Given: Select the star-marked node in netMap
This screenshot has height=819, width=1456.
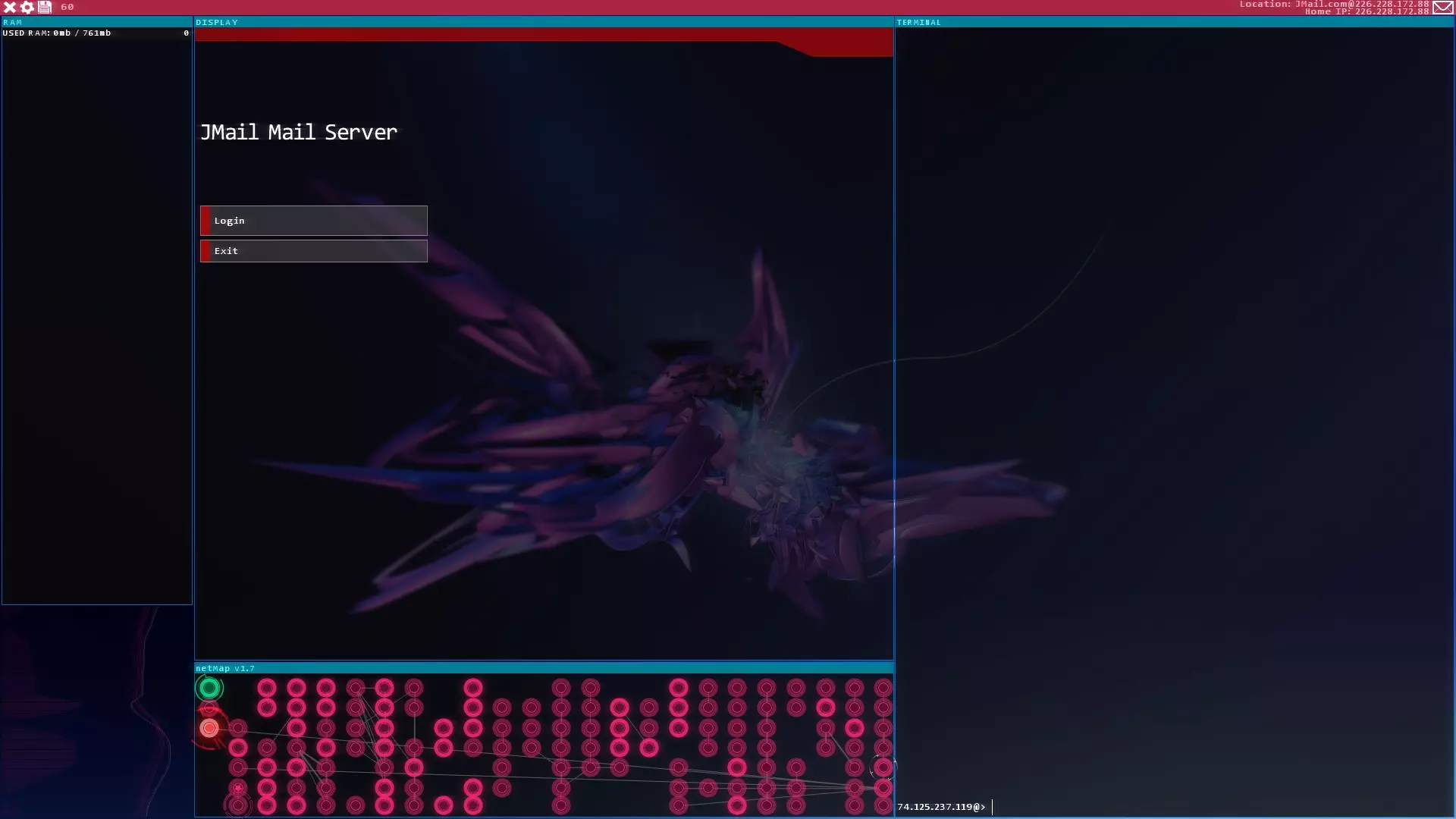Looking at the screenshot, I should [238, 788].
